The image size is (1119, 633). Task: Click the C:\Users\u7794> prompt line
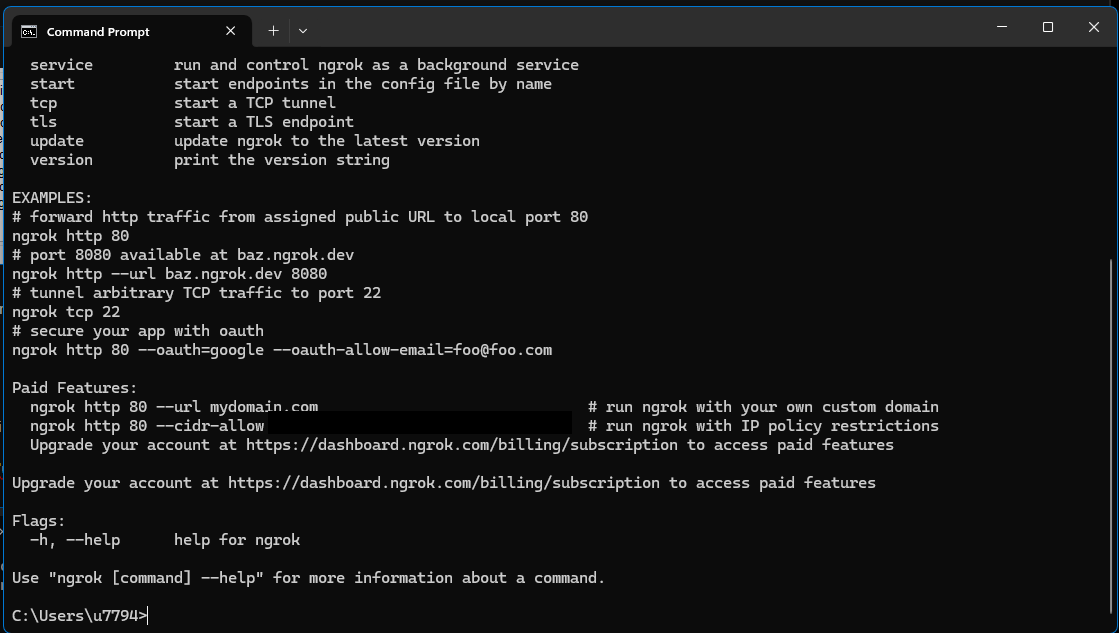80,616
